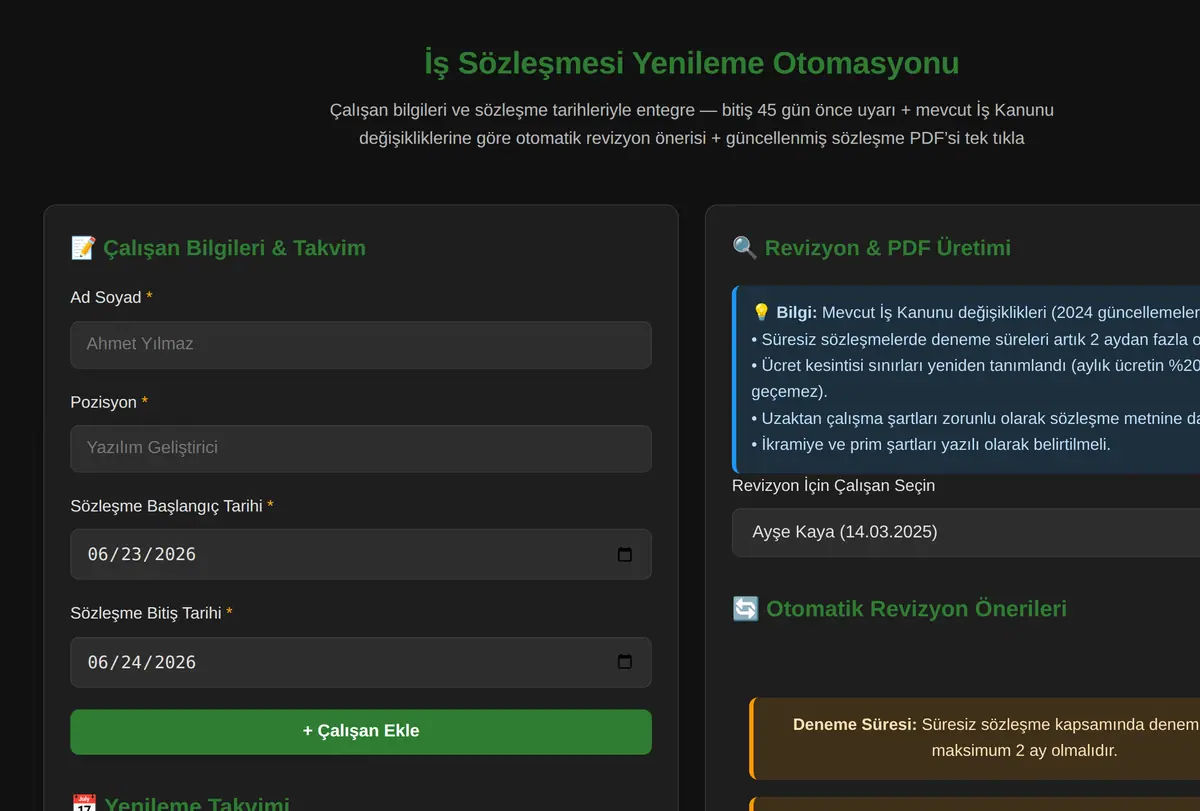The image size is (1200, 811).
Task: Open calendar picker for Sözleşme Başlangıç Tarihi
Action: click(x=625, y=554)
